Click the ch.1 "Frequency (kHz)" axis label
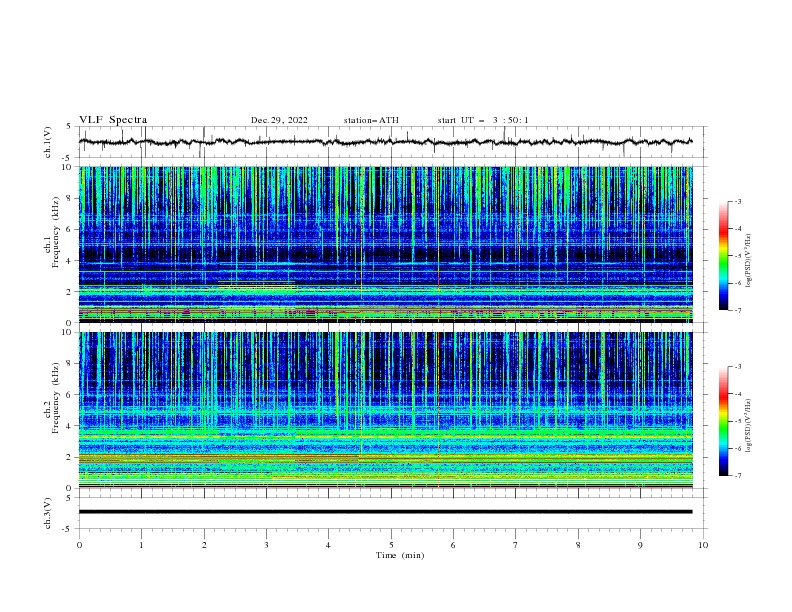The image size is (792, 612). point(56,232)
